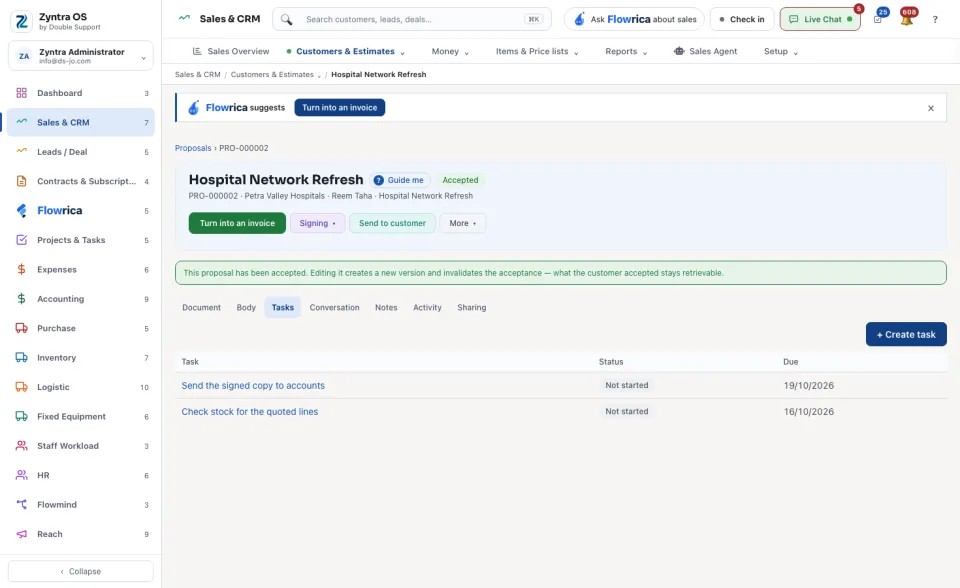Expand Customers & Estimates menu
This screenshot has width=960, height=588.
coord(346,51)
